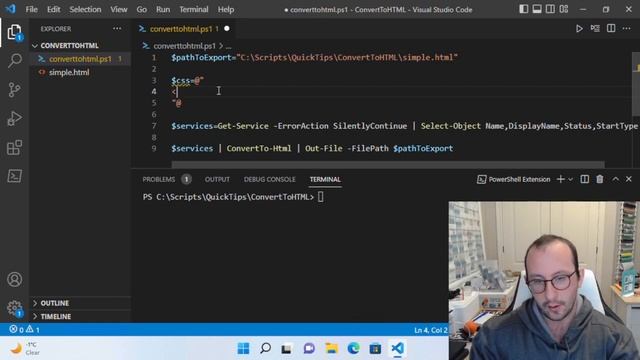Open Microsoft Edge from taskbar
This screenshot has height=360, width=640.
click(353, 348)
